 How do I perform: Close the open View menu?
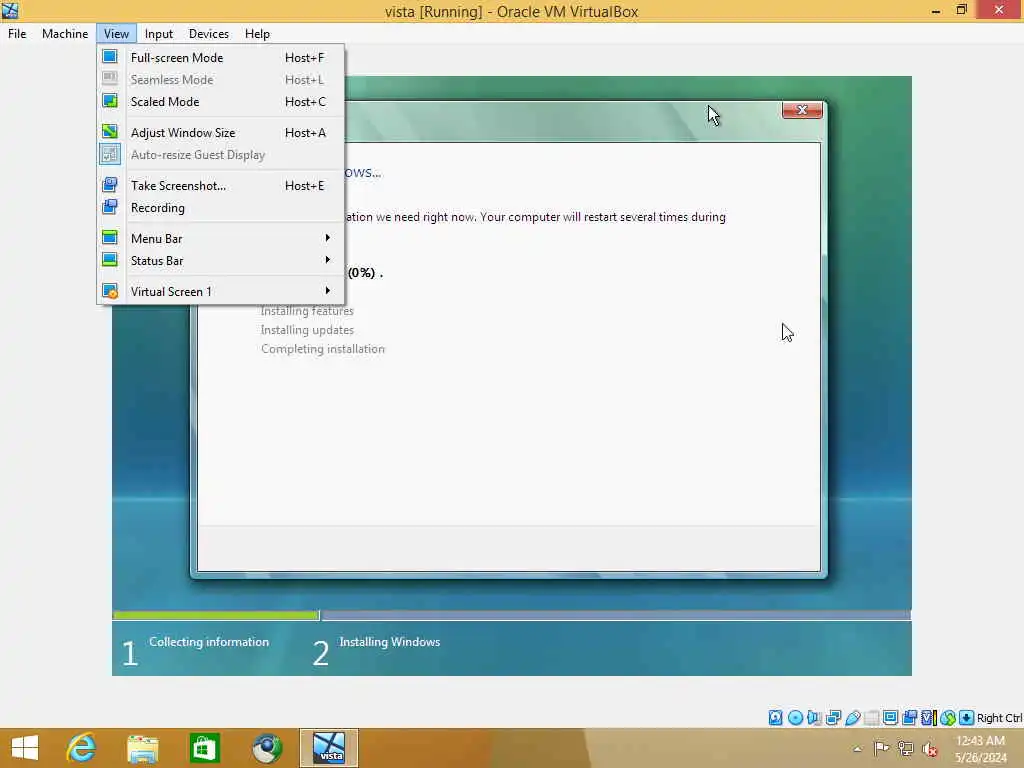pos(116,34)
